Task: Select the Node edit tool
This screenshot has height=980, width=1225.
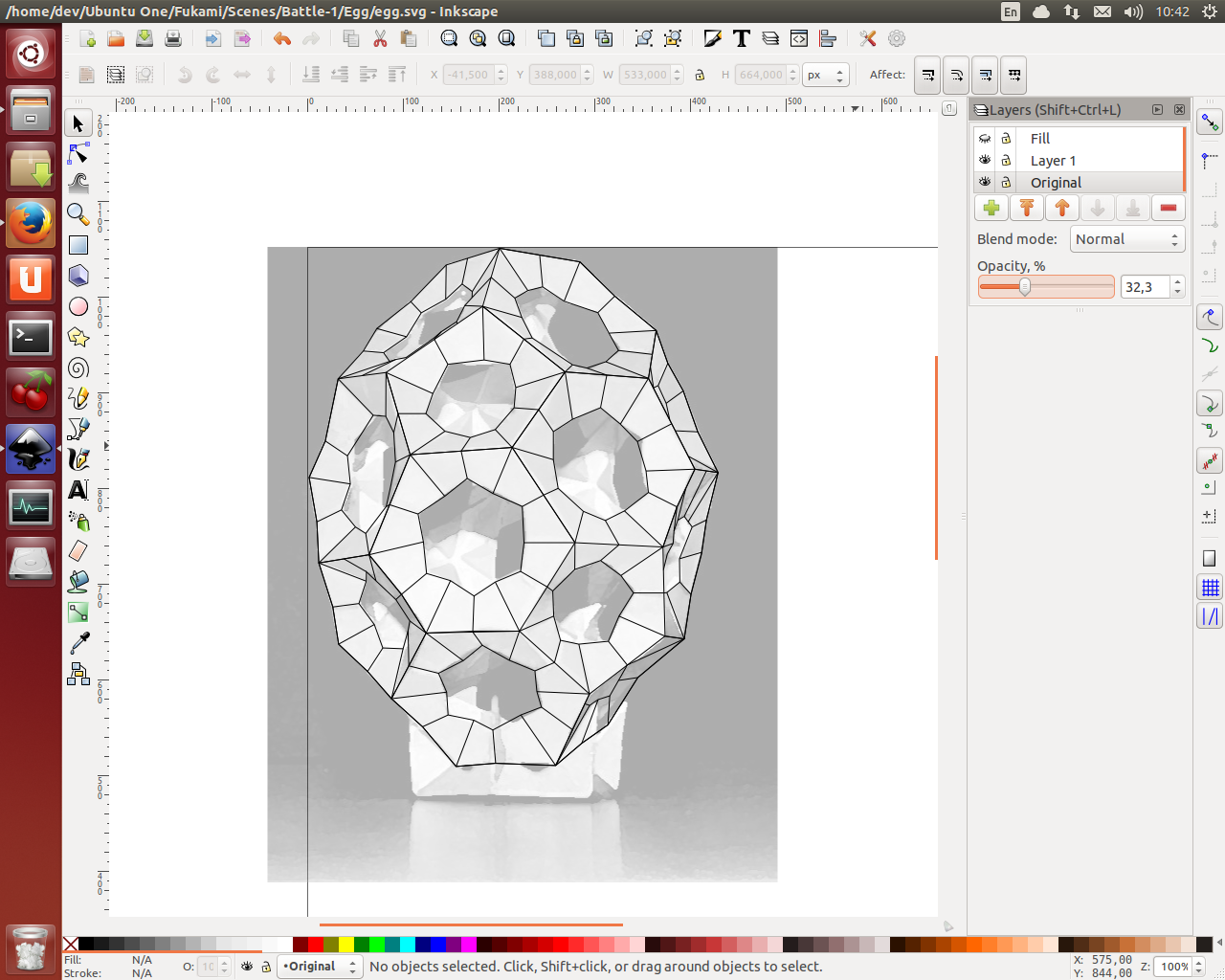Action: click(x=78, y=154)
